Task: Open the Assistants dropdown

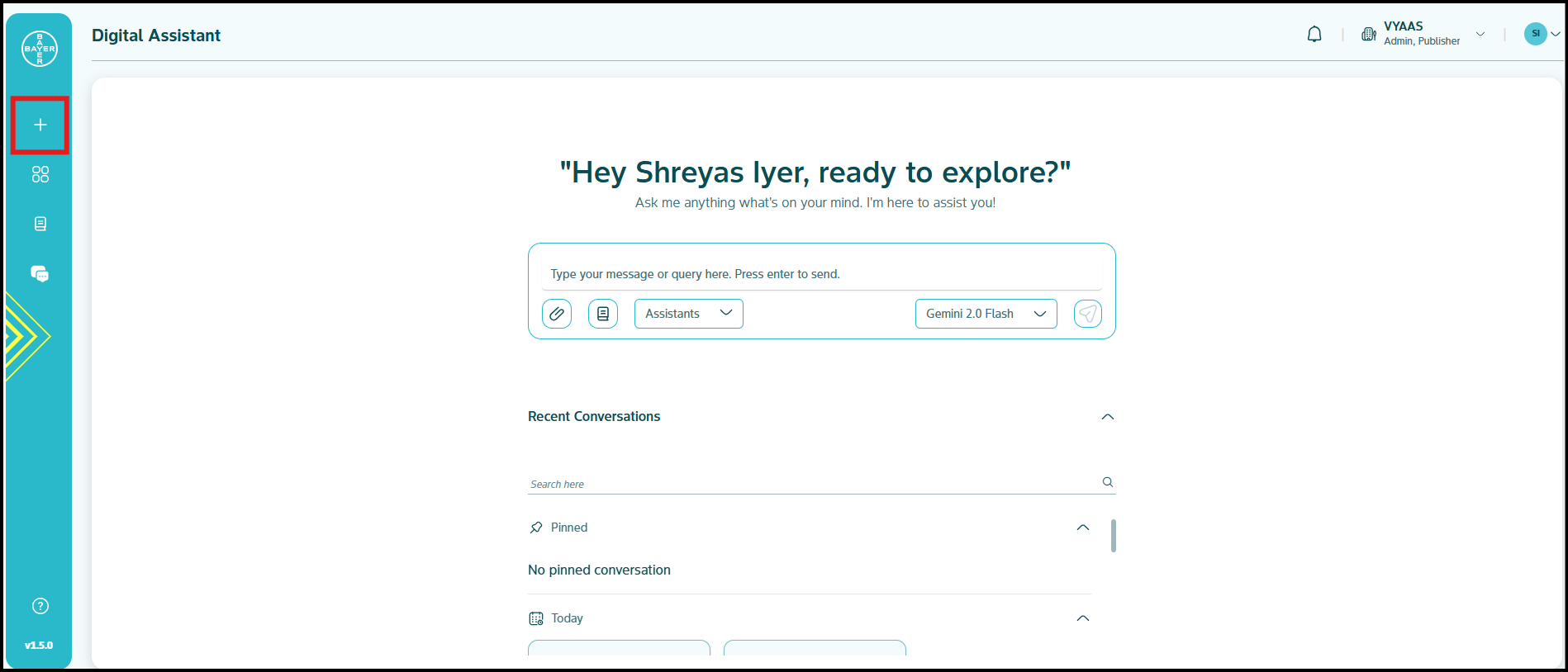Action: click(x=689, y=314)
